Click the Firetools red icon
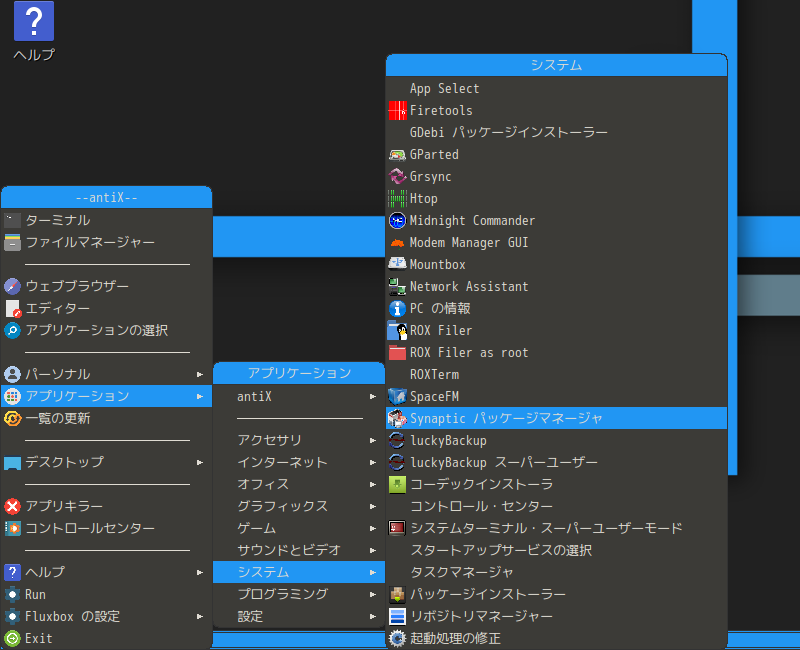 pos(397,110)
